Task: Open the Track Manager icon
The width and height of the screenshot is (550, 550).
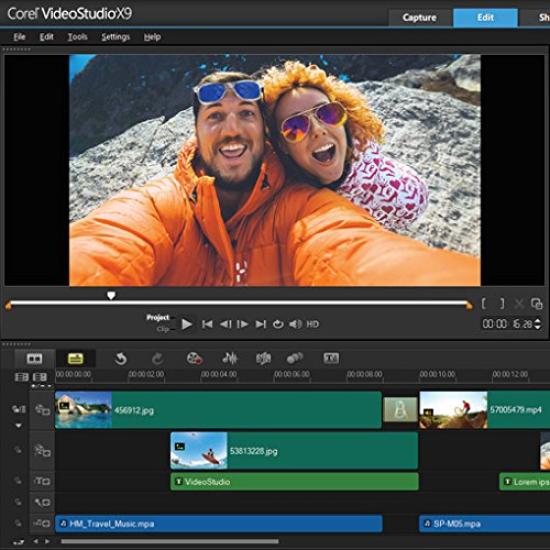Action: tap(19, 409)
